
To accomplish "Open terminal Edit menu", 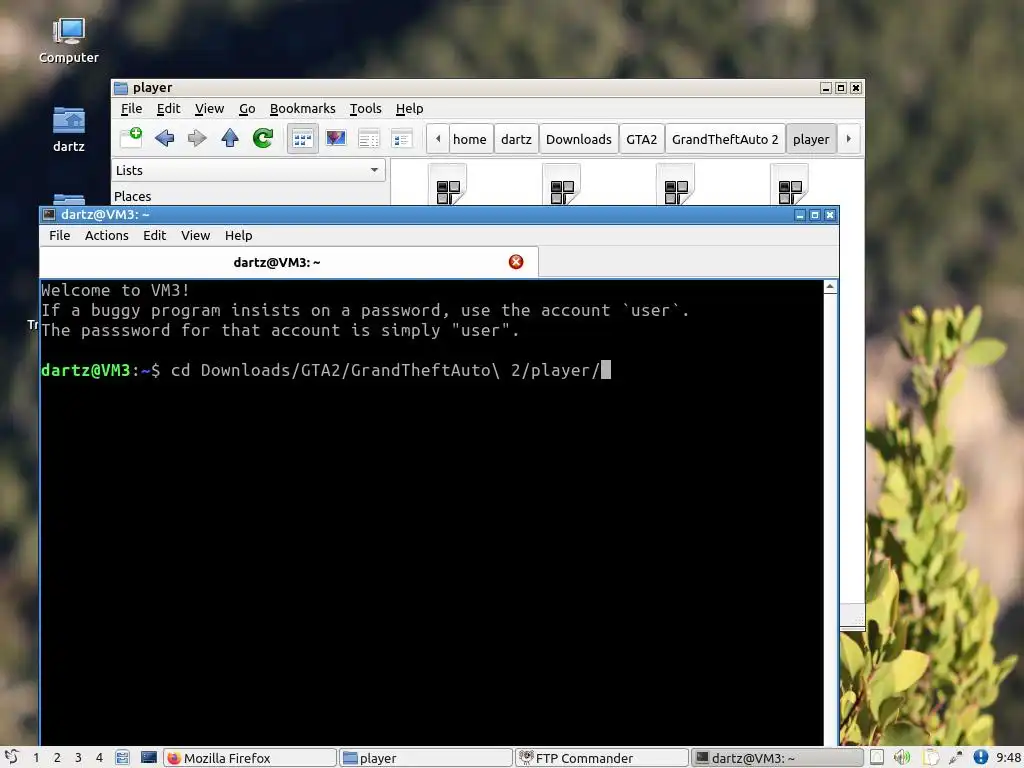I will [155, 235].
